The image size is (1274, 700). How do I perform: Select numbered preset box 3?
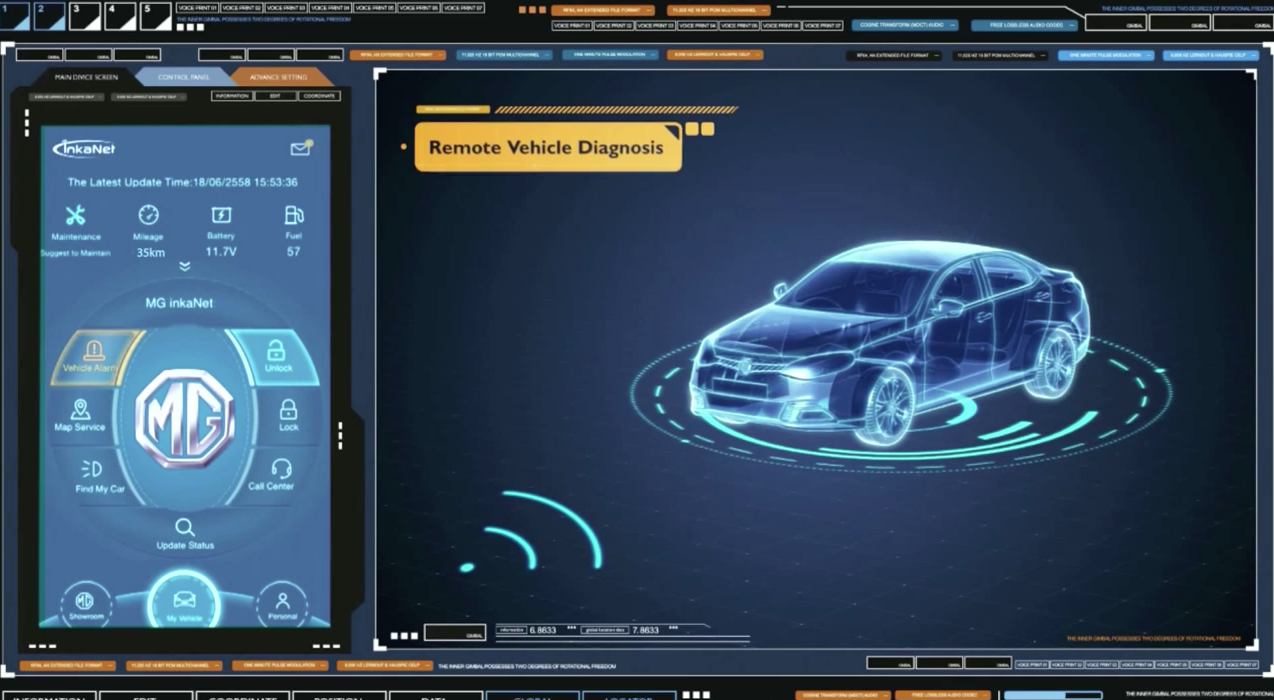[x=85, y=15]
